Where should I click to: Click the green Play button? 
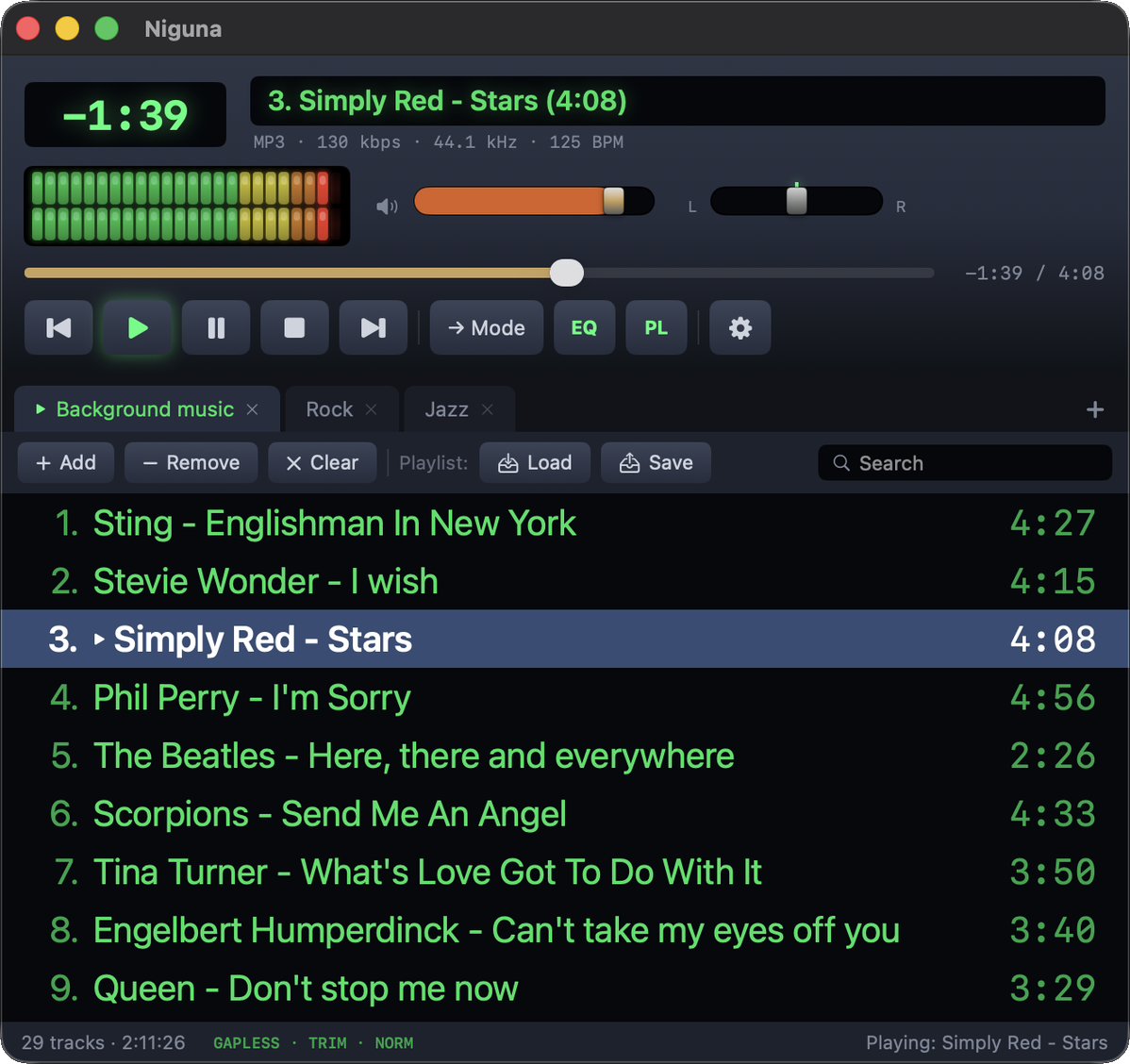click(137, 328)
